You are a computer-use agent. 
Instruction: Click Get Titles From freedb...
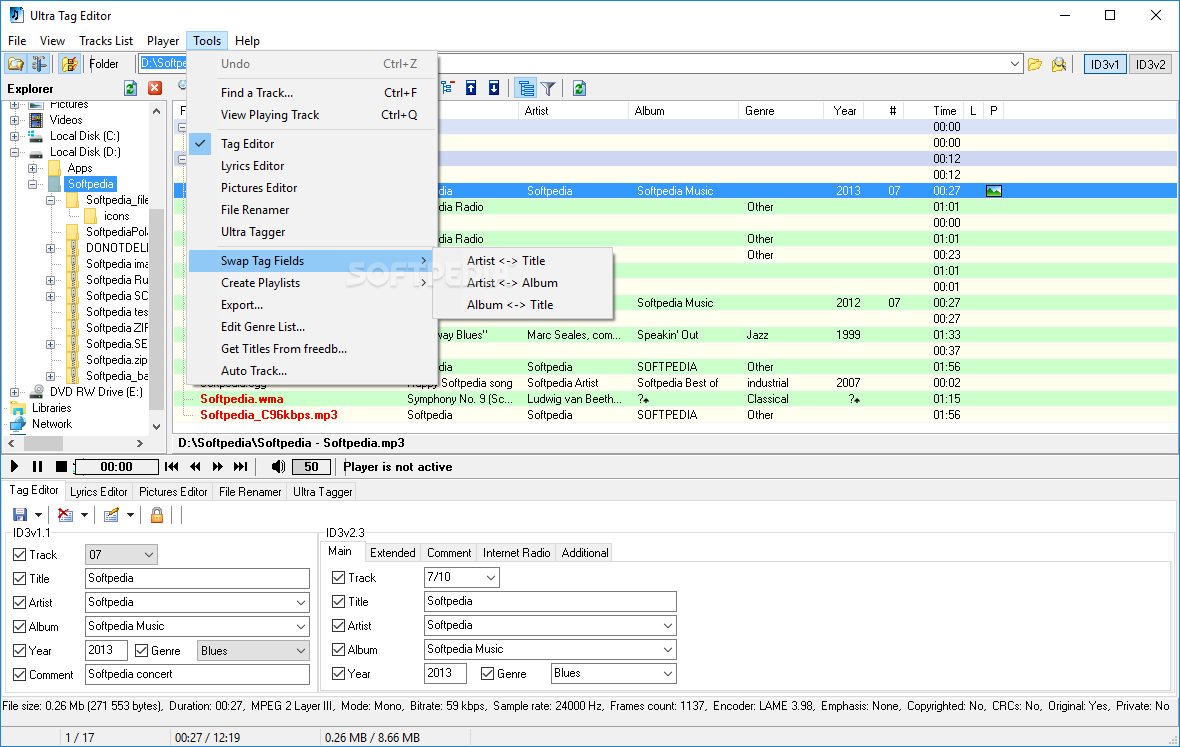[284, 349]
